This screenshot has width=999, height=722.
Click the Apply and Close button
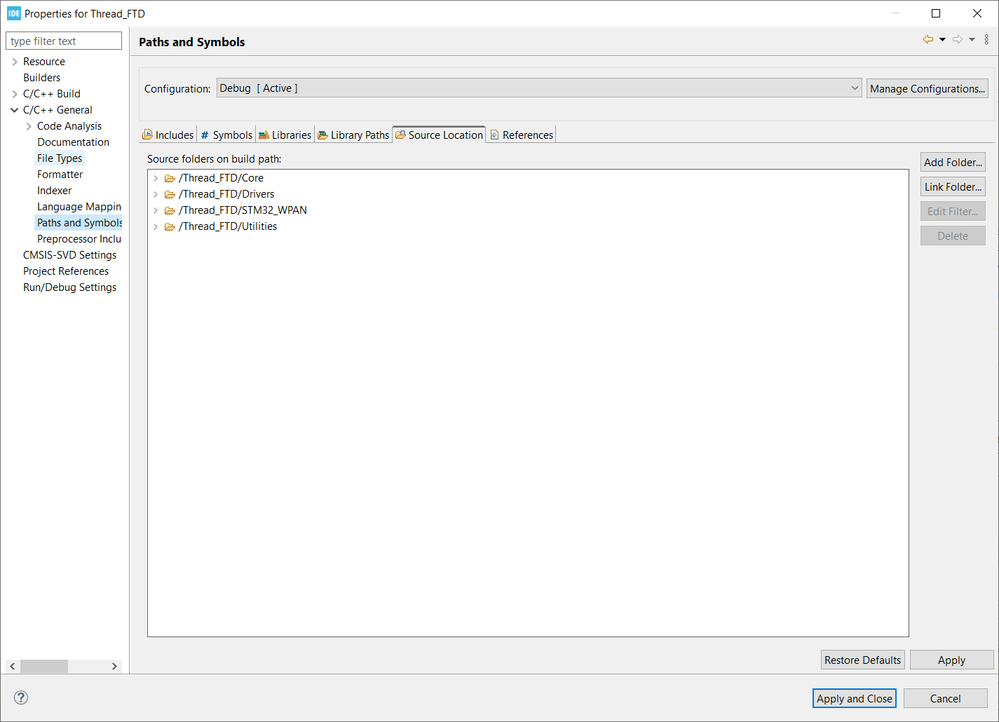[854, 698]
